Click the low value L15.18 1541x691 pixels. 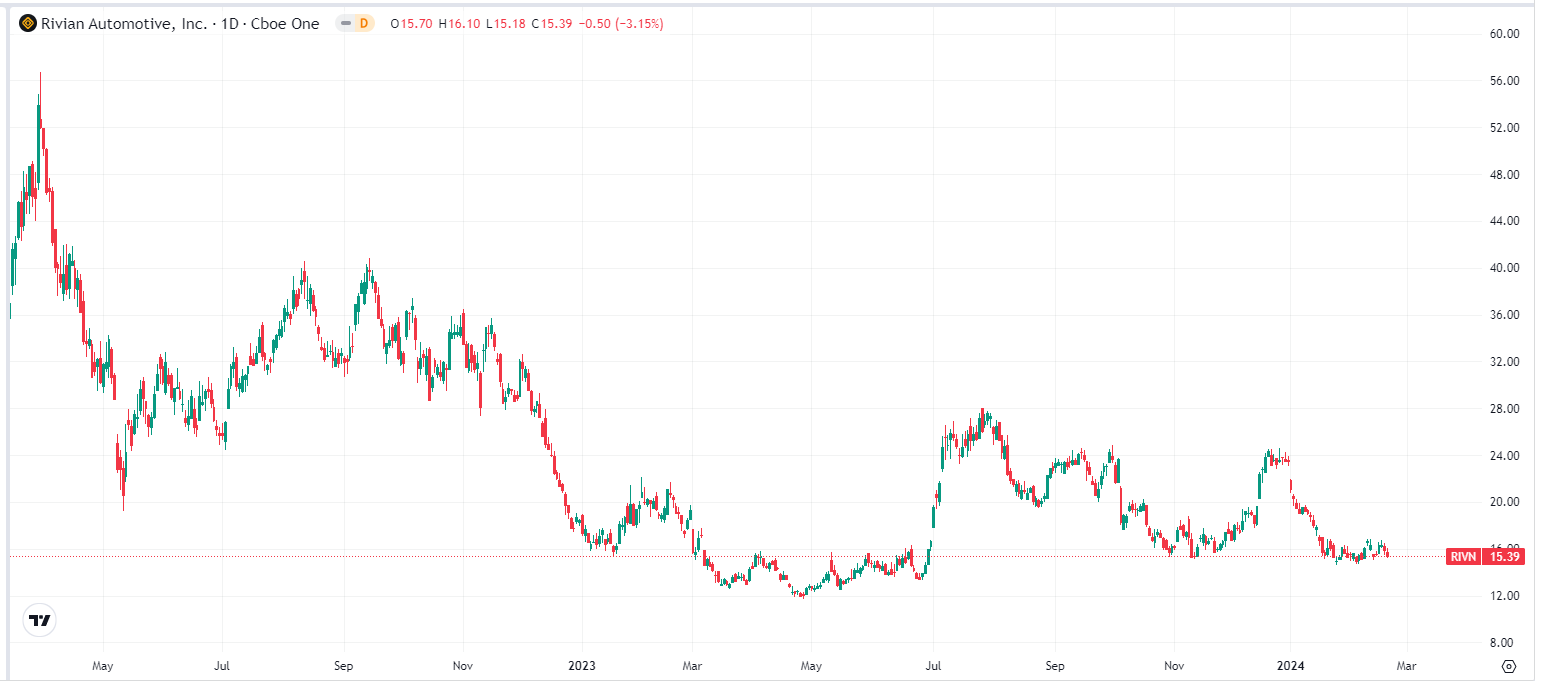click(x=506, y=23)
